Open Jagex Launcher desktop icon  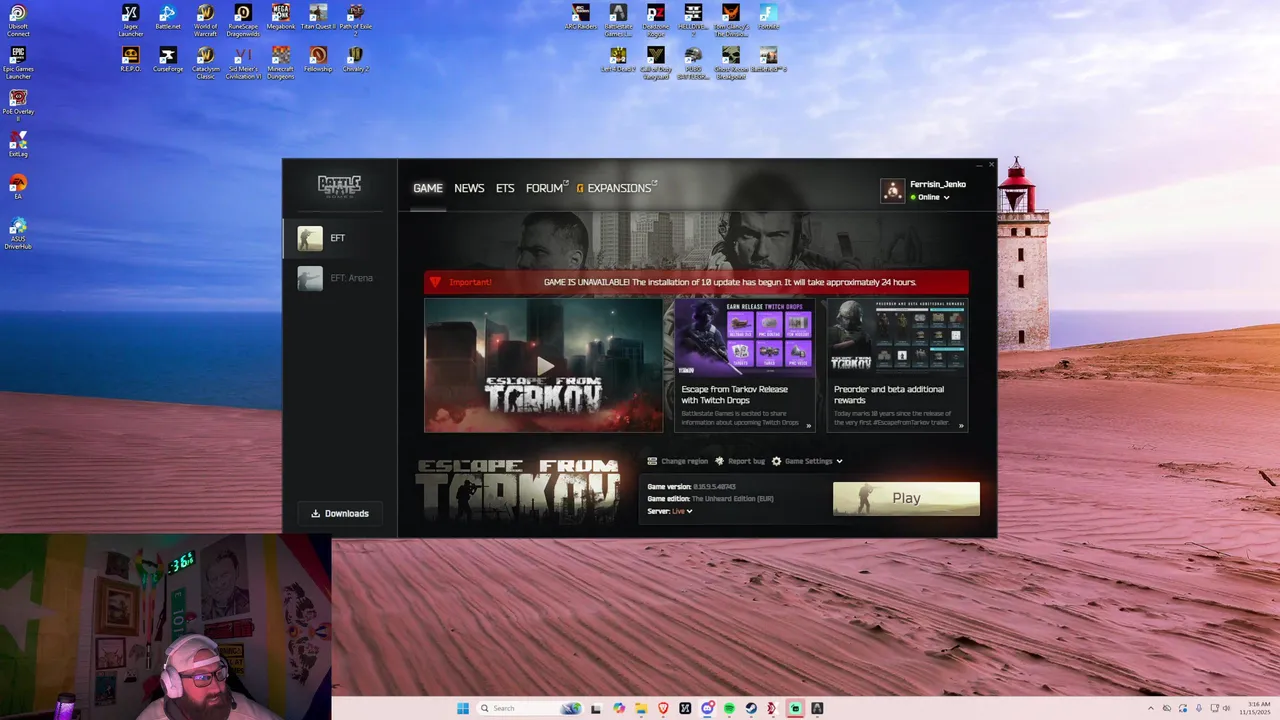pyautogui.click(x=130, y=20)
